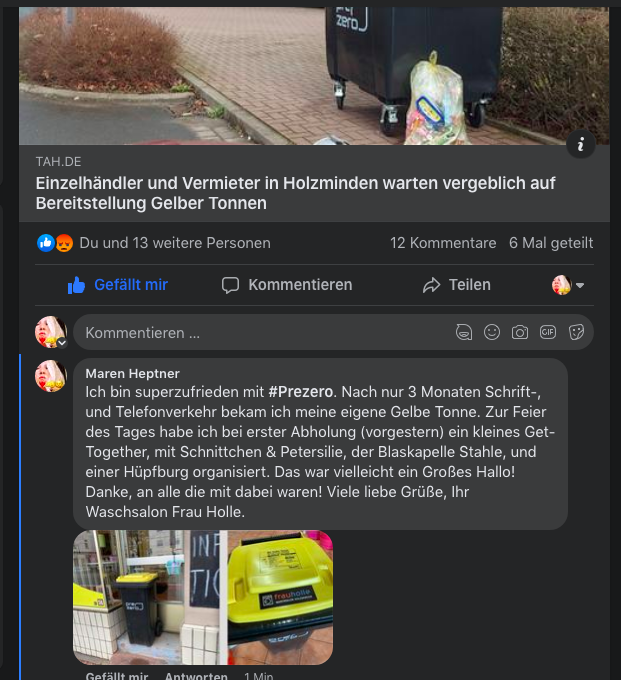Open sticker picker in comment box
This screenshot has height=680, width=621.
(x=576, y=333)
